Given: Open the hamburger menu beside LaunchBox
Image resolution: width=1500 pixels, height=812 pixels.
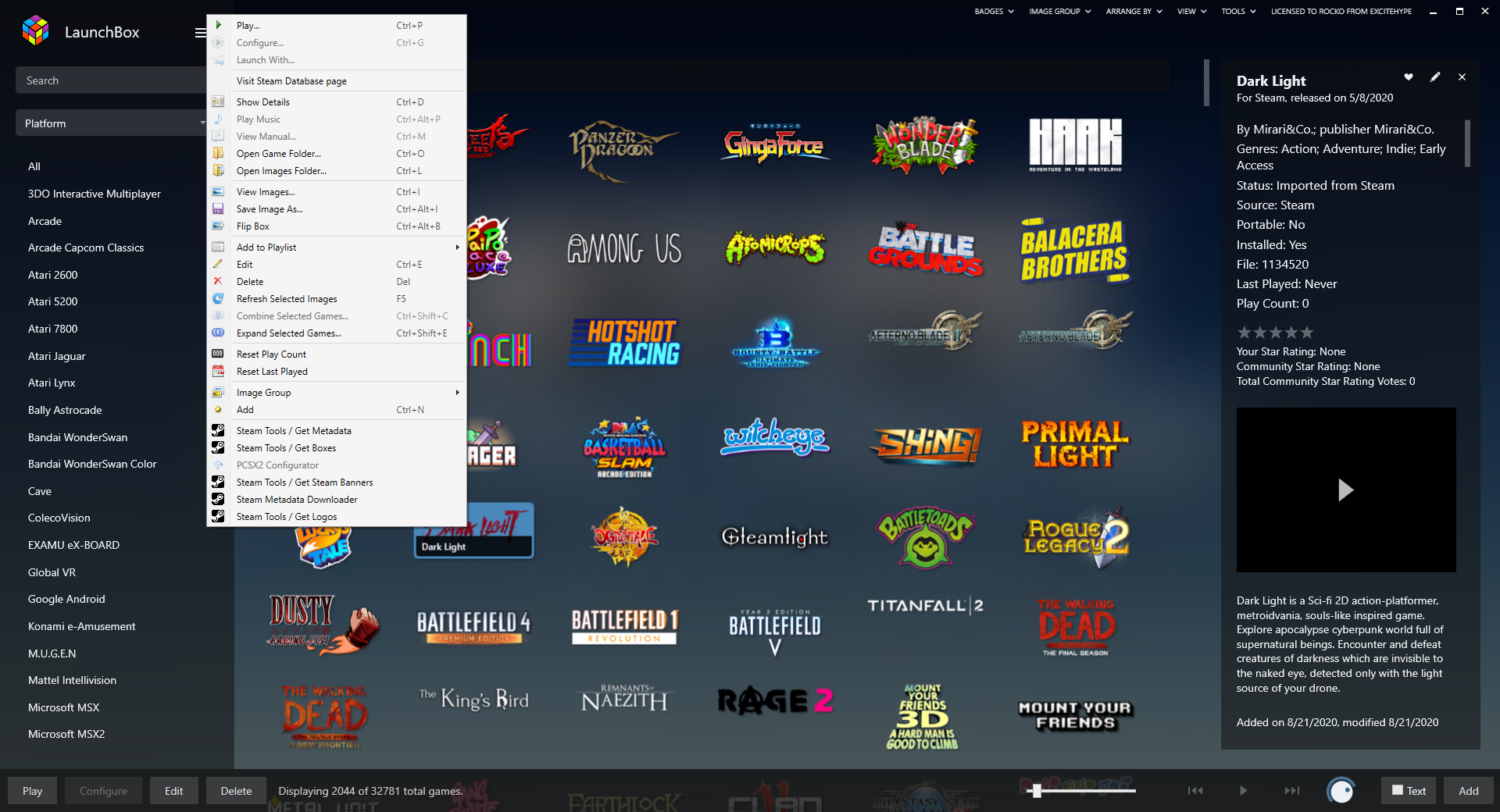Looking at the screenshot, I should coord(200,33).
